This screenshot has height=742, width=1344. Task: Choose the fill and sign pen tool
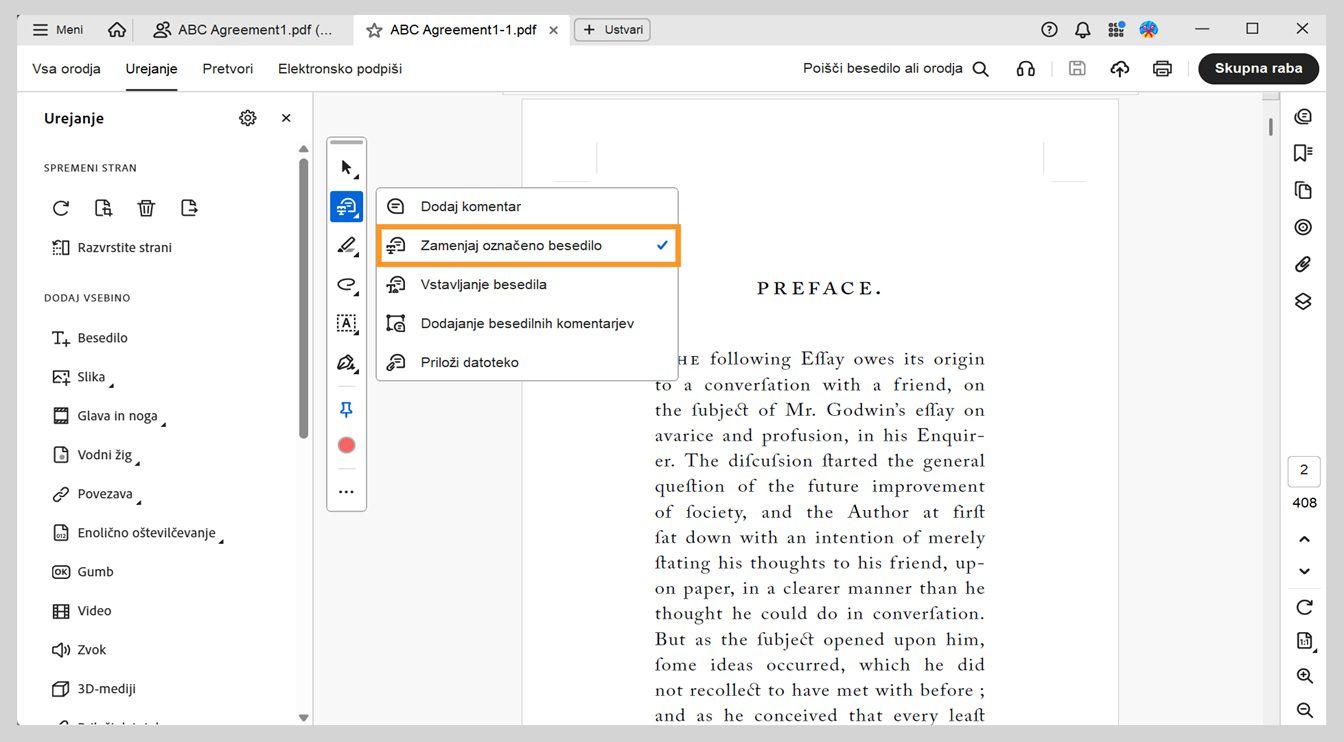(x=347, y=362)
